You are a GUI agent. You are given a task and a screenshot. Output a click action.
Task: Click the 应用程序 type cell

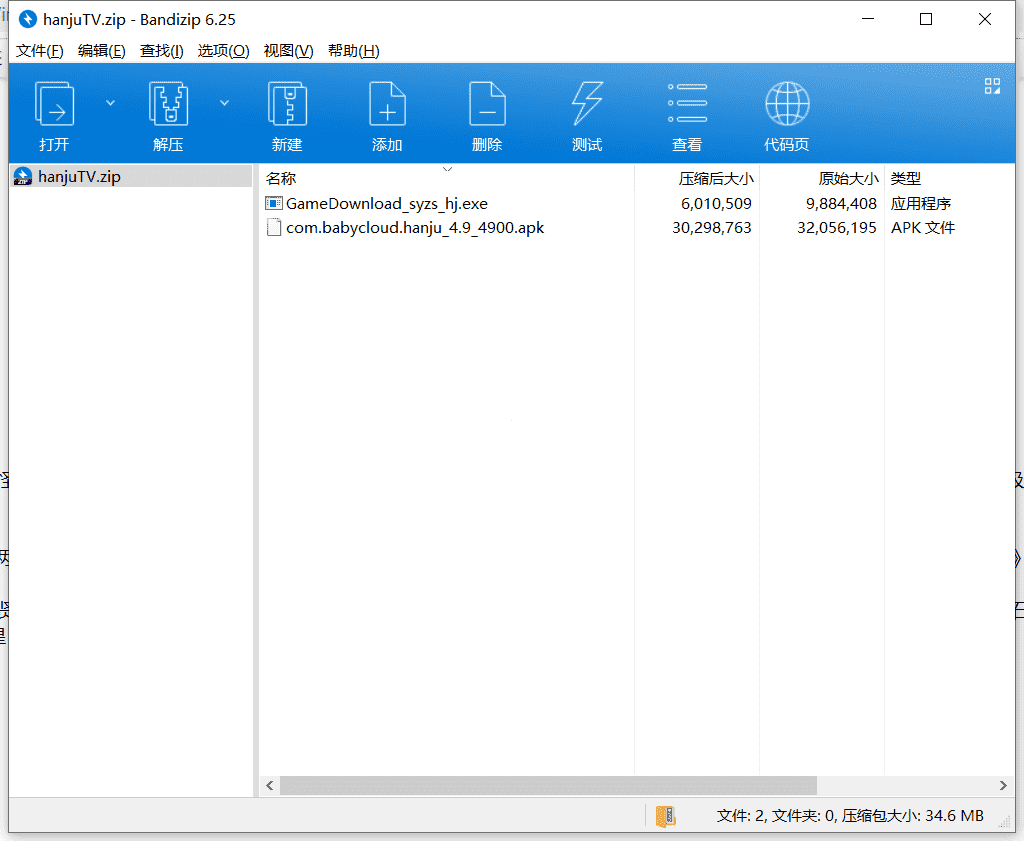921,204
